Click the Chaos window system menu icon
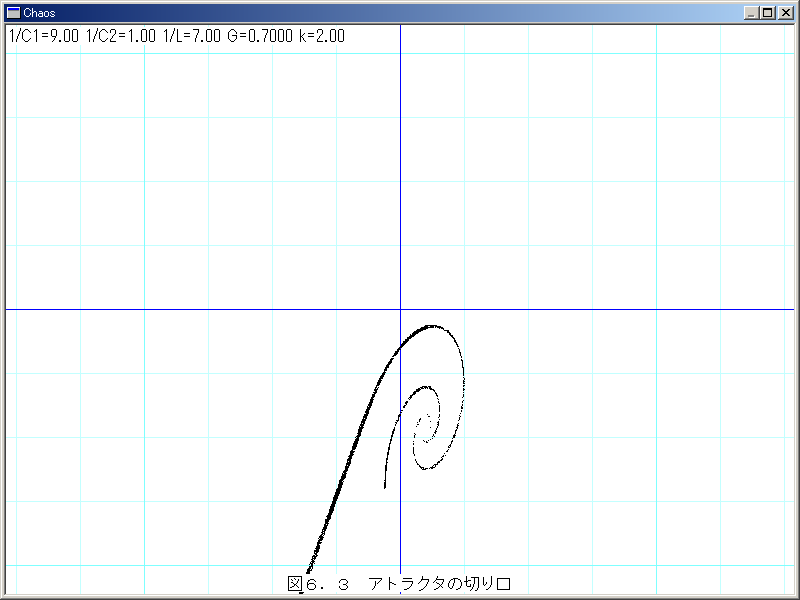Viewport: 800px width, 600px height. 13,13
